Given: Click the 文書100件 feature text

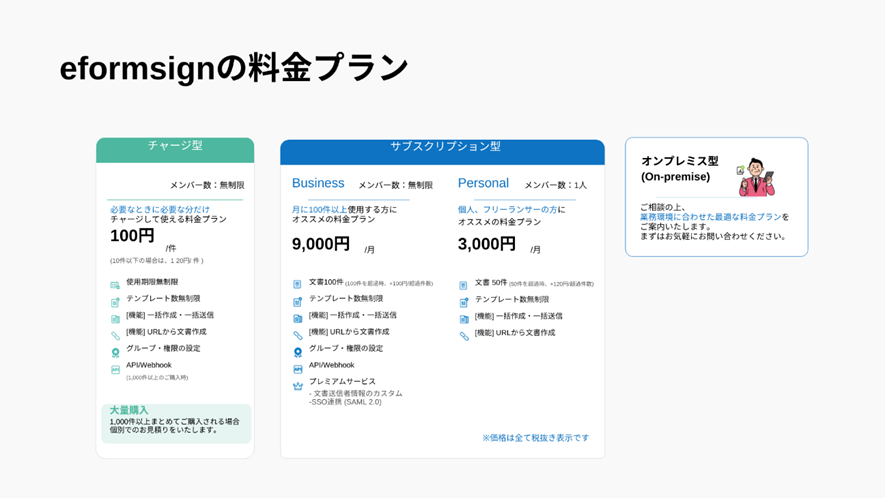Looking at the screenshot, I should (326, 282).
